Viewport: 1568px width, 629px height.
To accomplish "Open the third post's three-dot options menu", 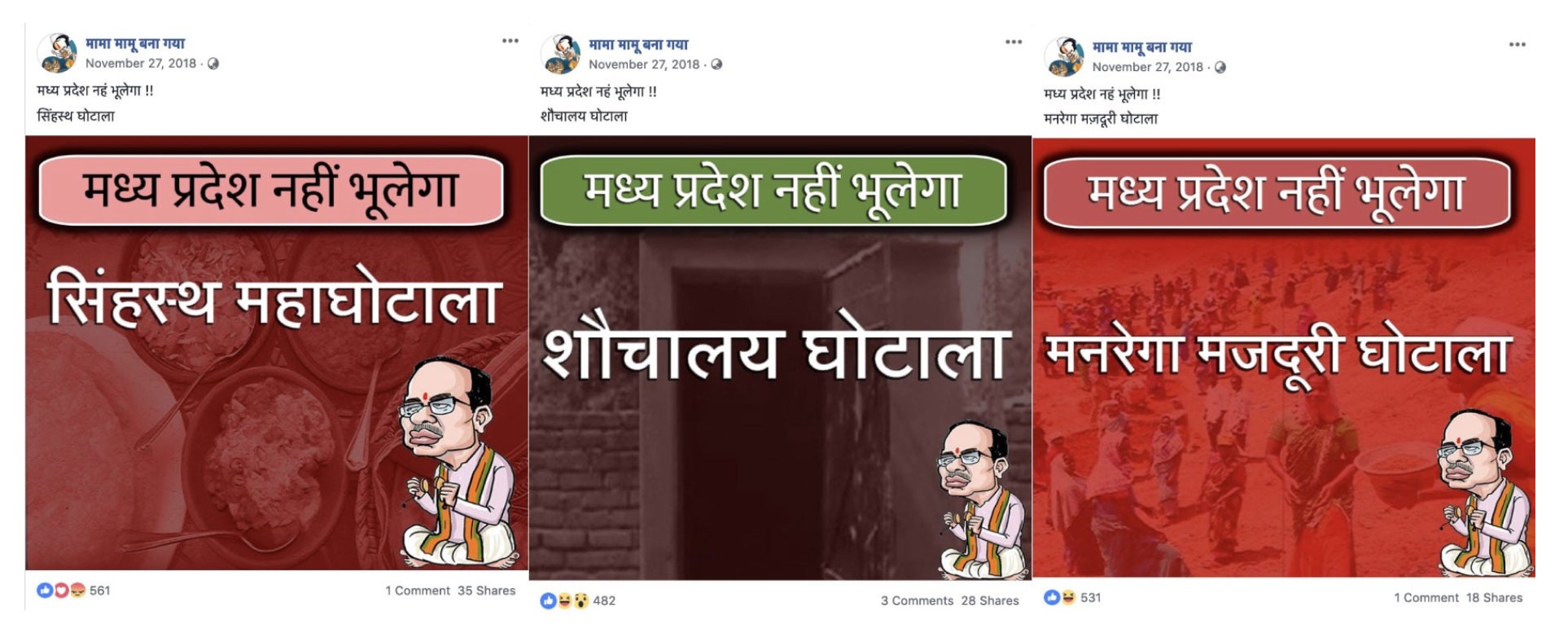I will coord(1517,44).
